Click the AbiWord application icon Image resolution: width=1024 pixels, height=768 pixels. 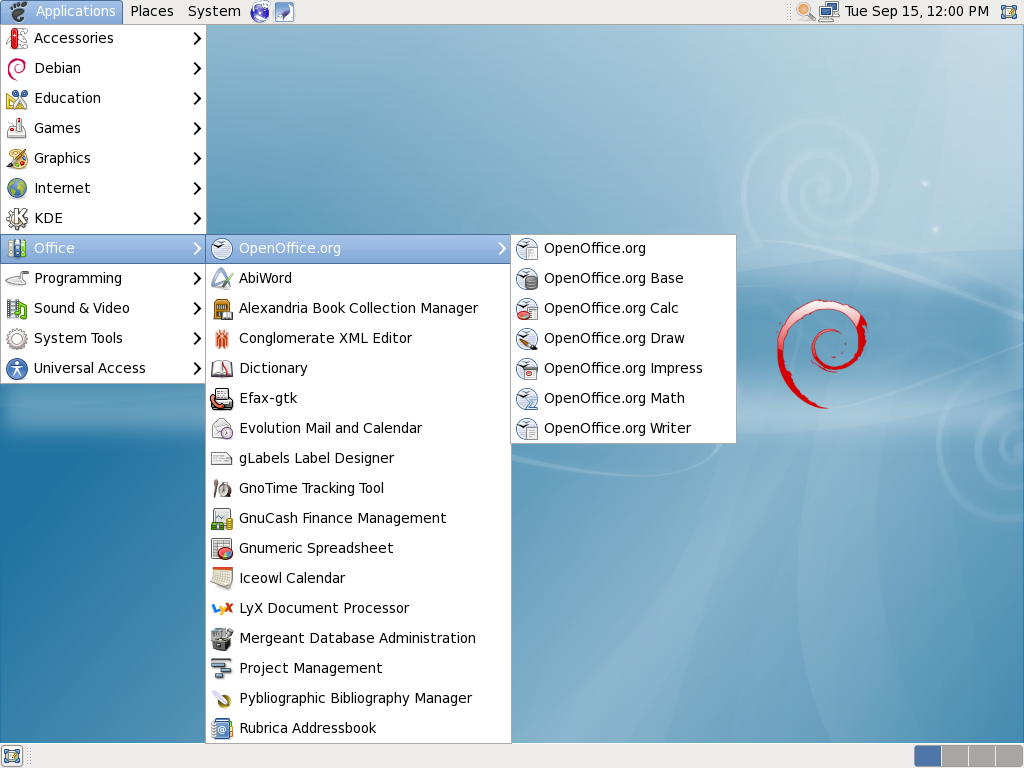pos(222,278)
